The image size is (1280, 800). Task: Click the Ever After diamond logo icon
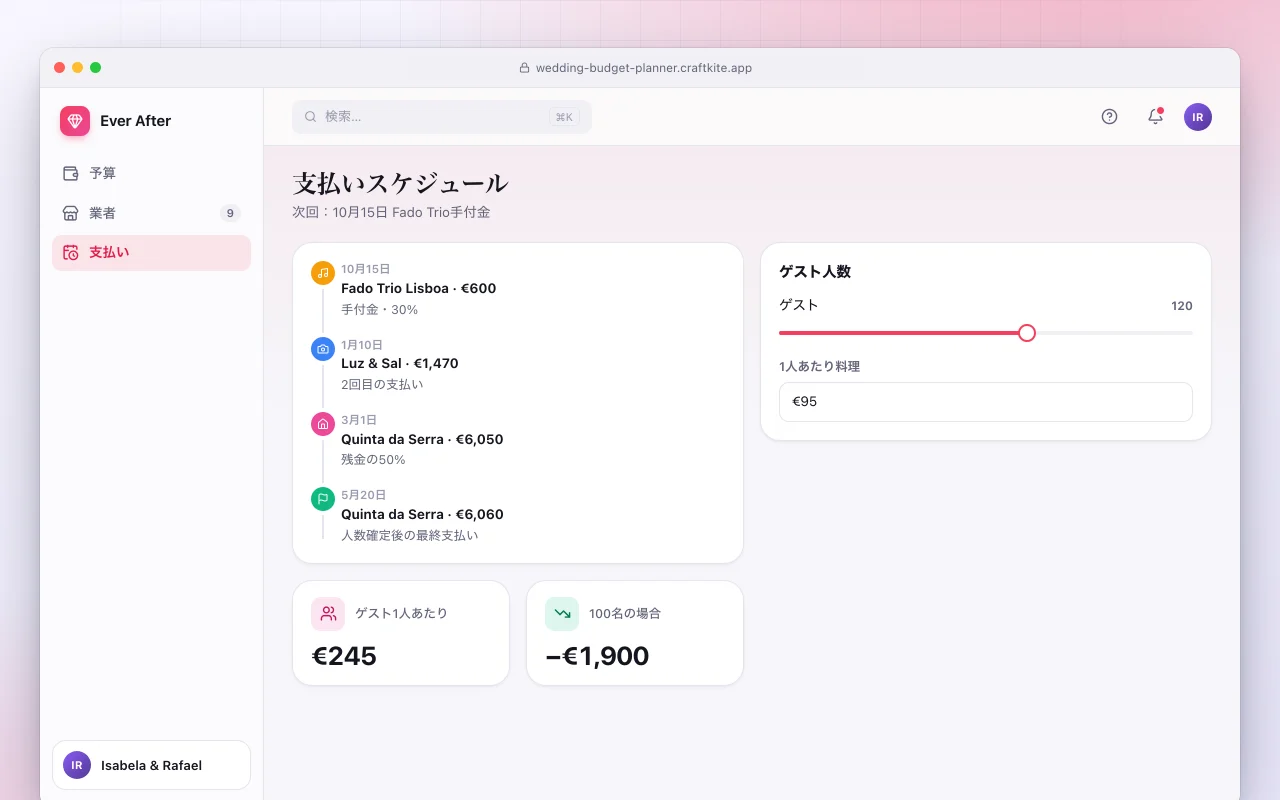[x=75, y=121]
